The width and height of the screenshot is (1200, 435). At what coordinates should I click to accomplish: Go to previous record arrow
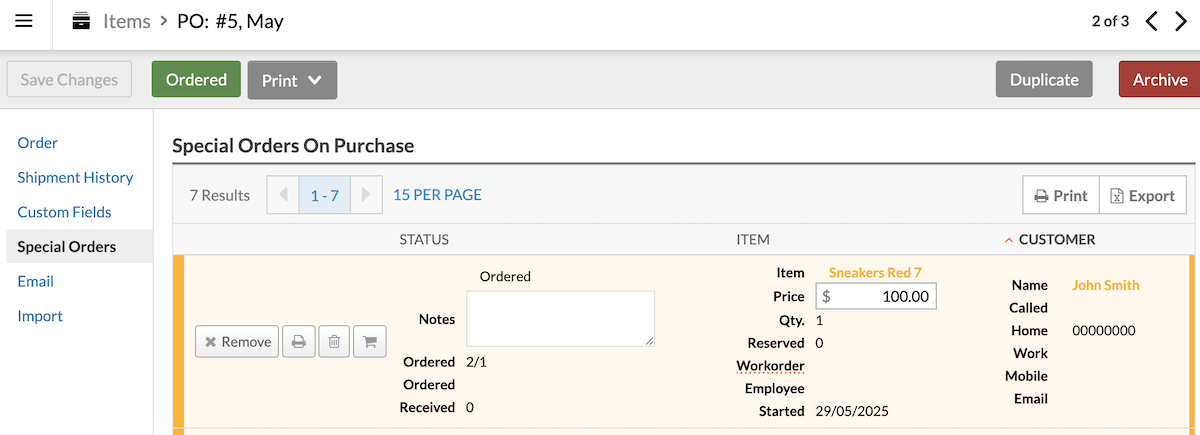(x=1151, y=21)
